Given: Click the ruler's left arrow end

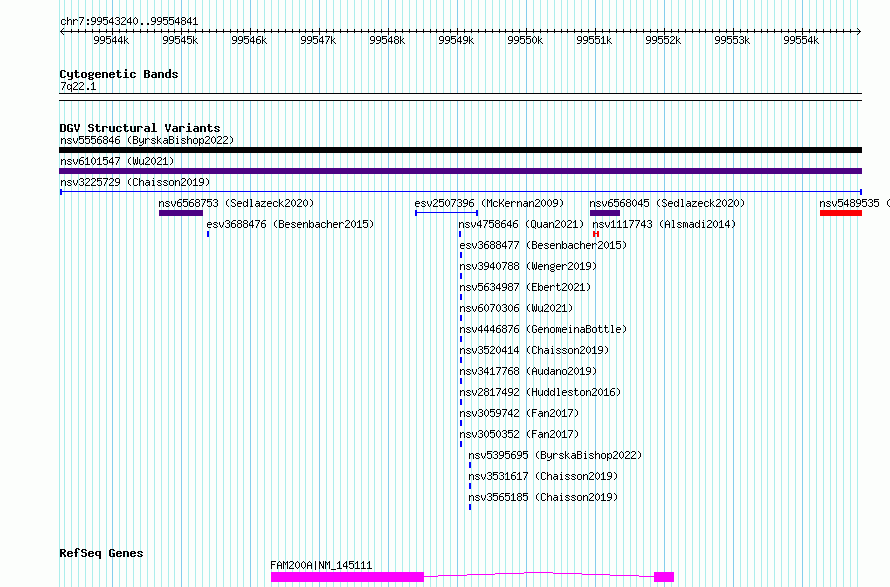Looking at the screenshot, I should point(62,32).
